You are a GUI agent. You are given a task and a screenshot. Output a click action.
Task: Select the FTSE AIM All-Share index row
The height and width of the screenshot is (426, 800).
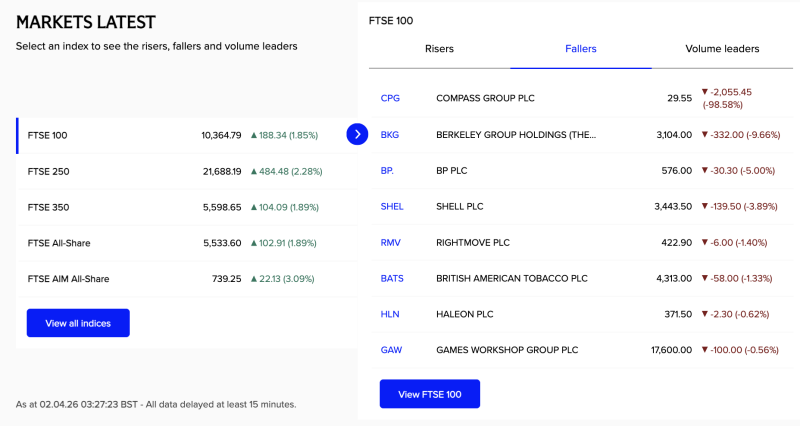coord(187,279)
